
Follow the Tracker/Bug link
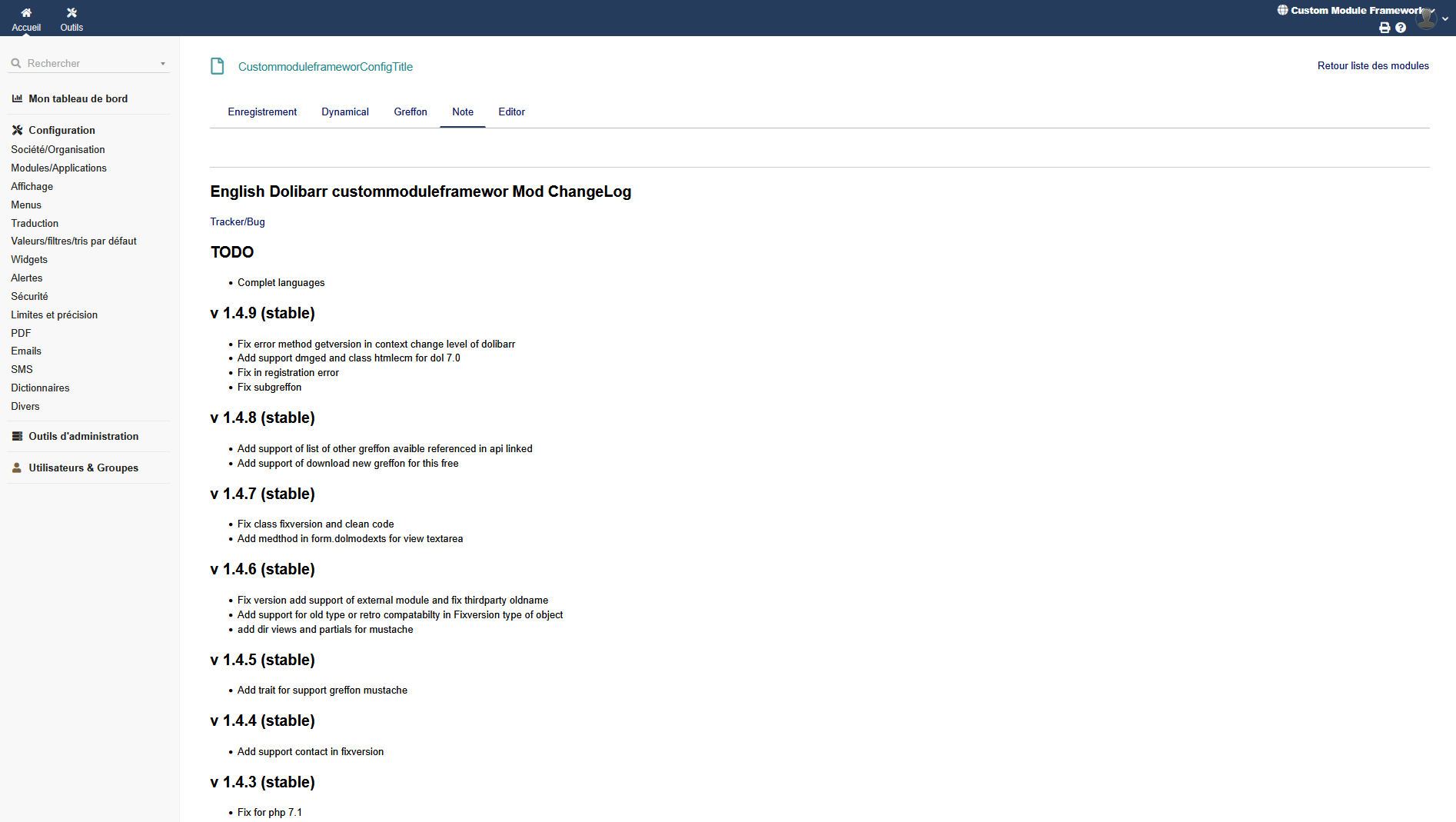point(238,221)
